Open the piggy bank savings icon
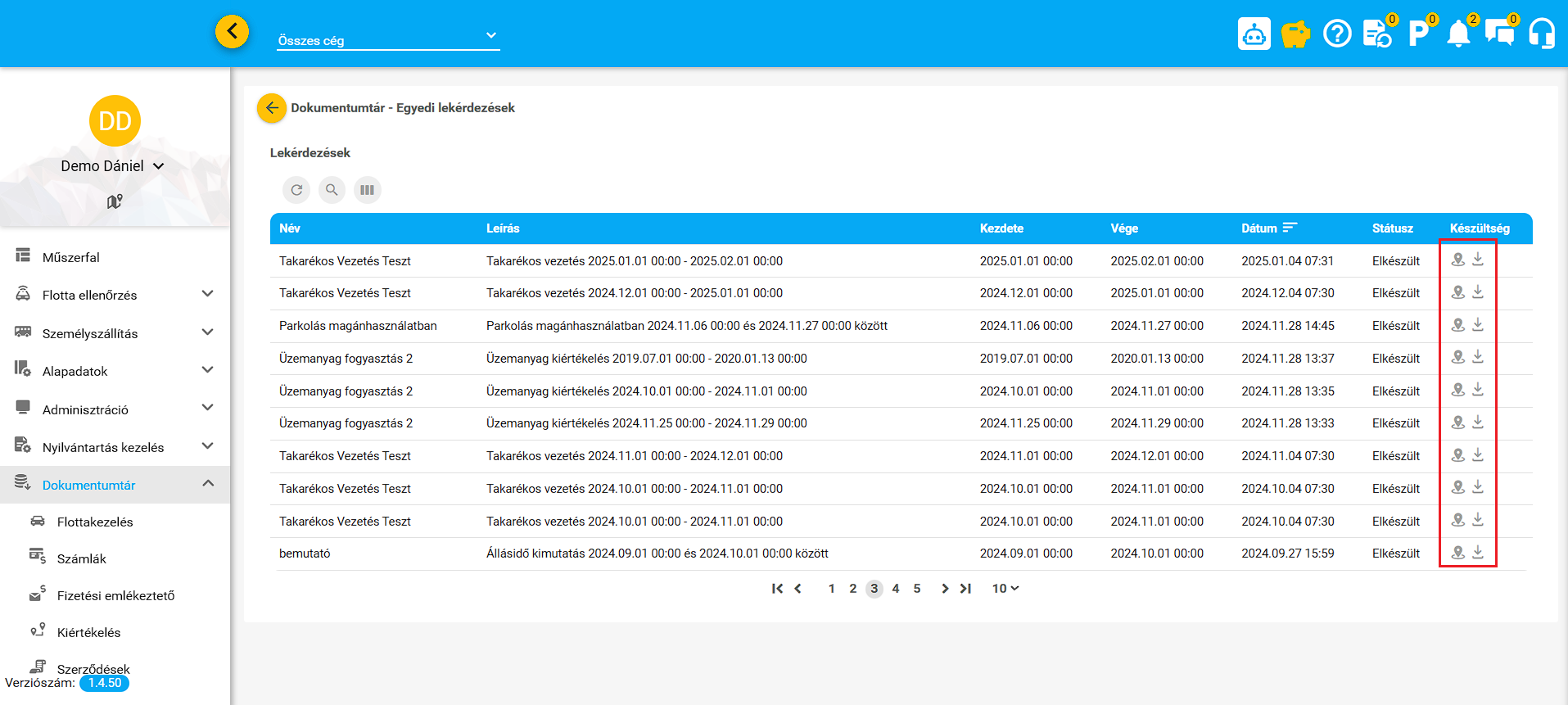This screenshot has height=705, width=1568. (1295, 34)
